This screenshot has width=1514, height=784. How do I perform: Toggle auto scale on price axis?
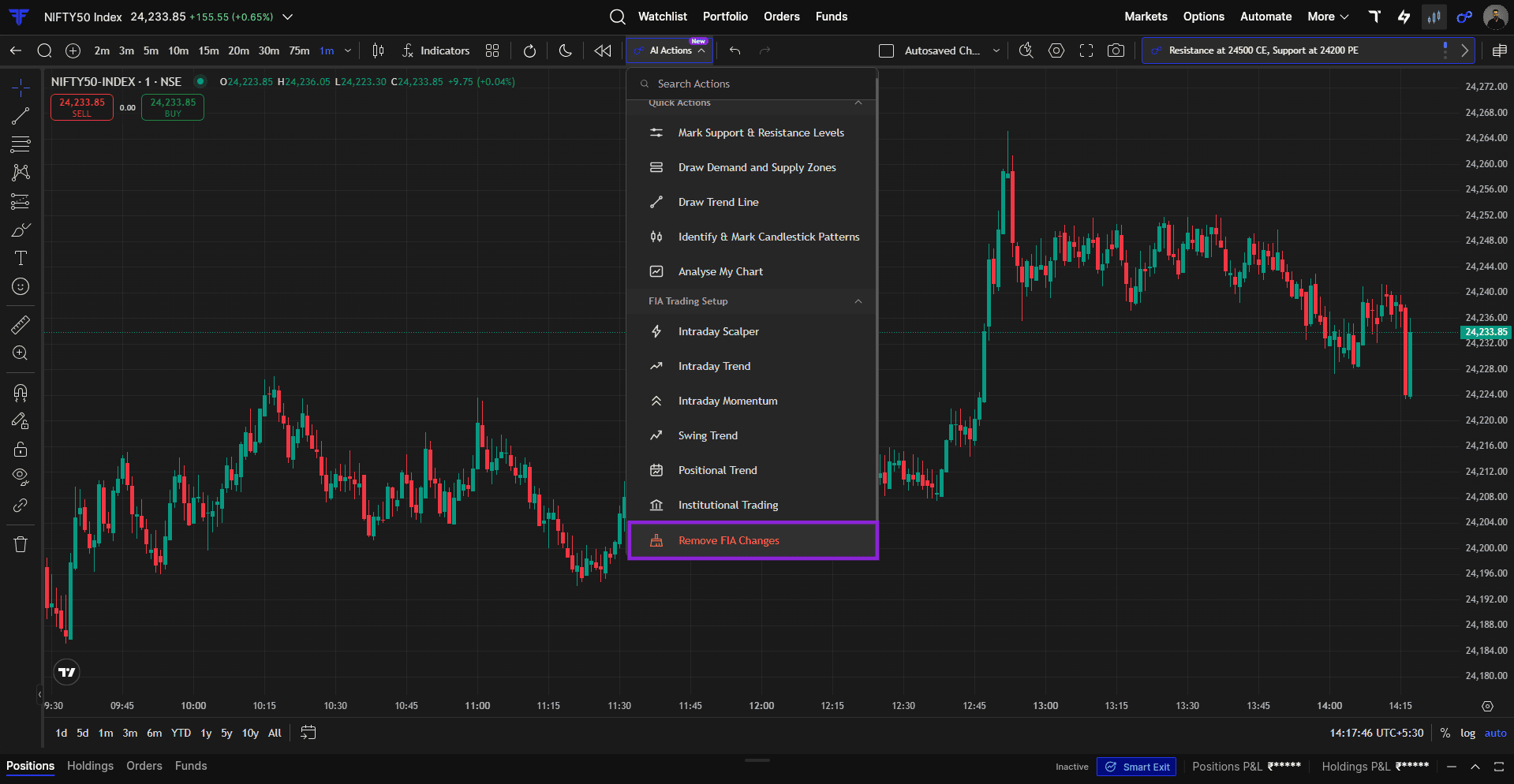1495,733
